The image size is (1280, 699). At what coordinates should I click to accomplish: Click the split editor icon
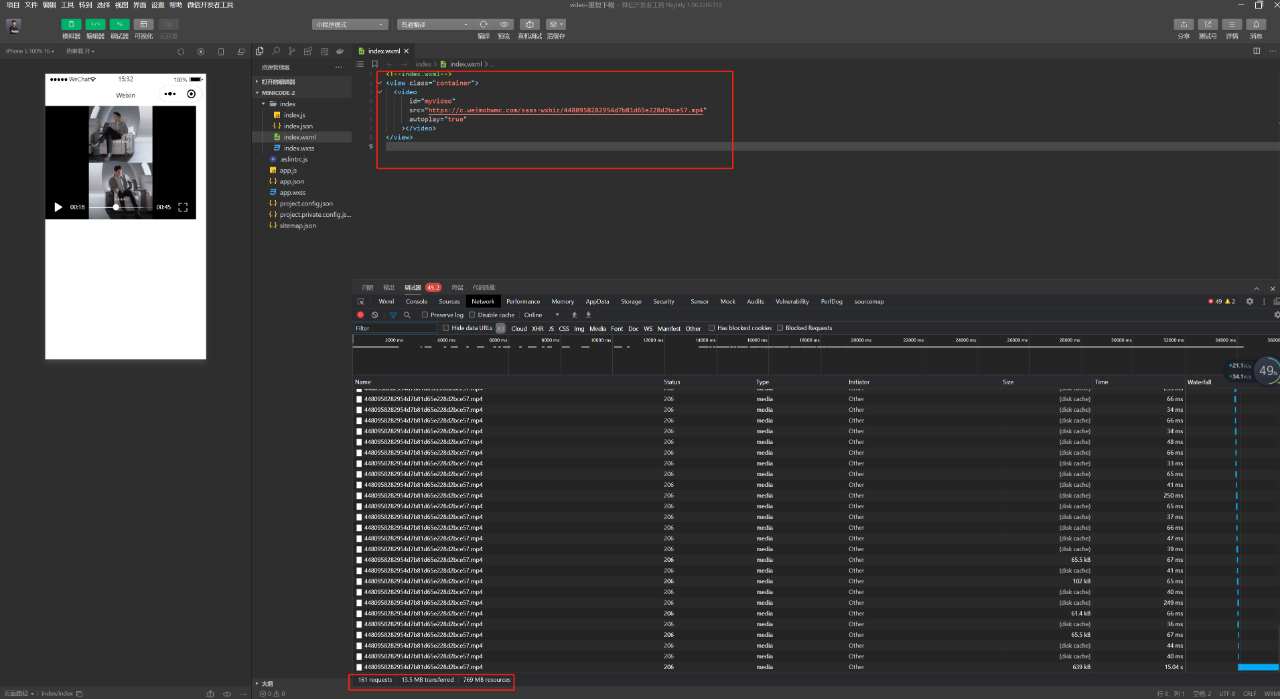(1256, 51)
